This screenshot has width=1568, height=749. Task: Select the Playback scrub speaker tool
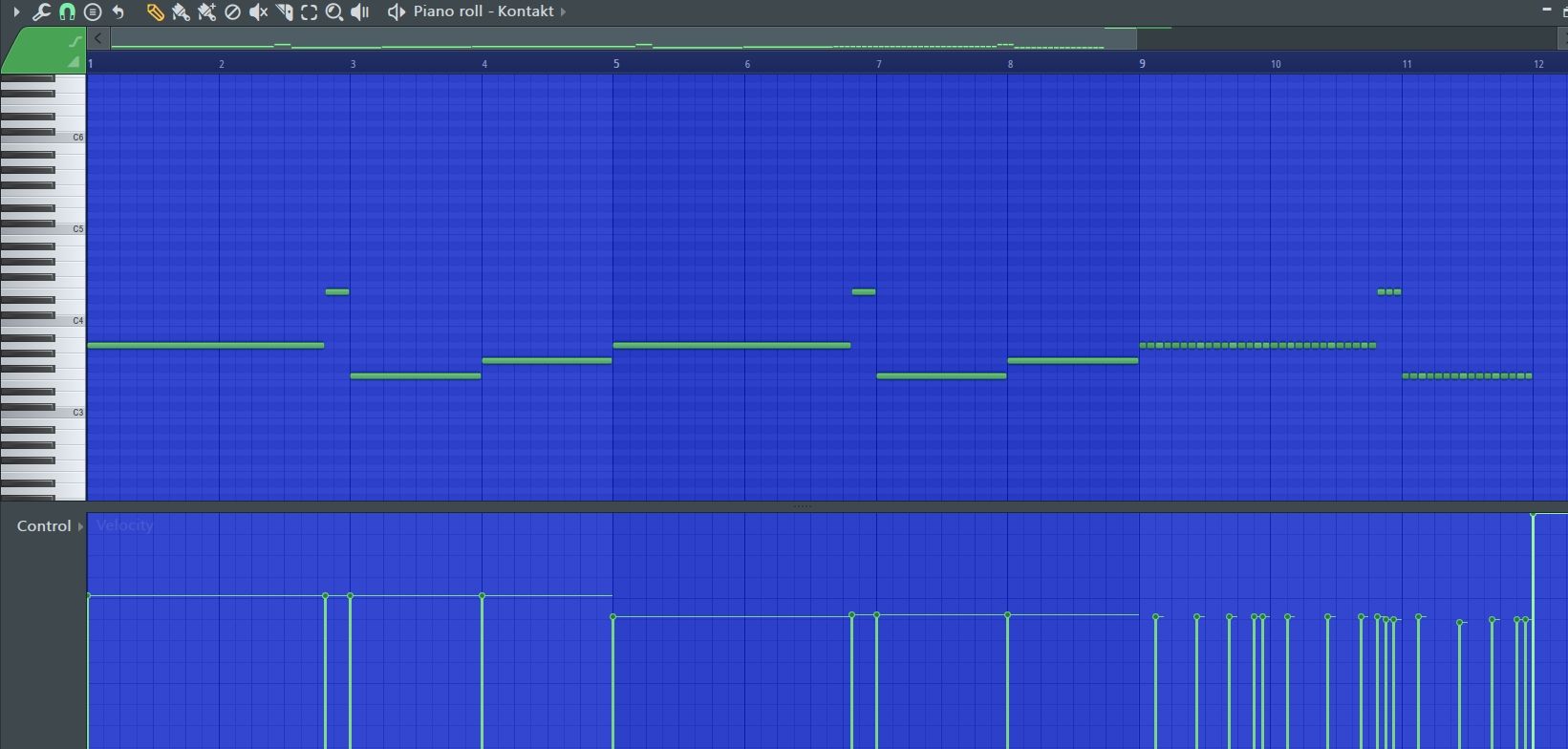[x=360, y=12]
